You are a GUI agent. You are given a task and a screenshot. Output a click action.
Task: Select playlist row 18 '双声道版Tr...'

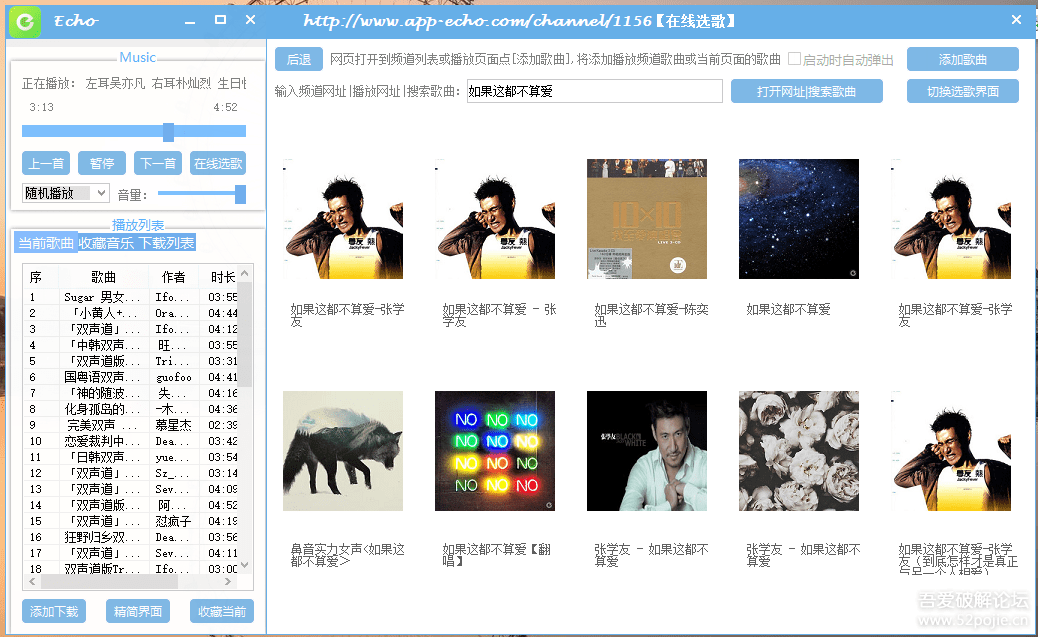[130, 569]
